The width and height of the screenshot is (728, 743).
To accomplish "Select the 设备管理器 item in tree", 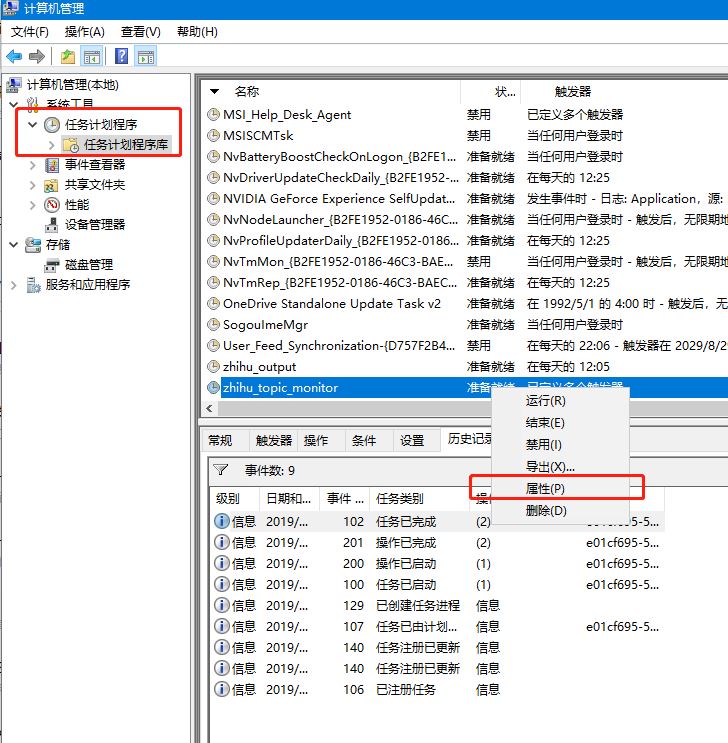I will pos(95,224).
